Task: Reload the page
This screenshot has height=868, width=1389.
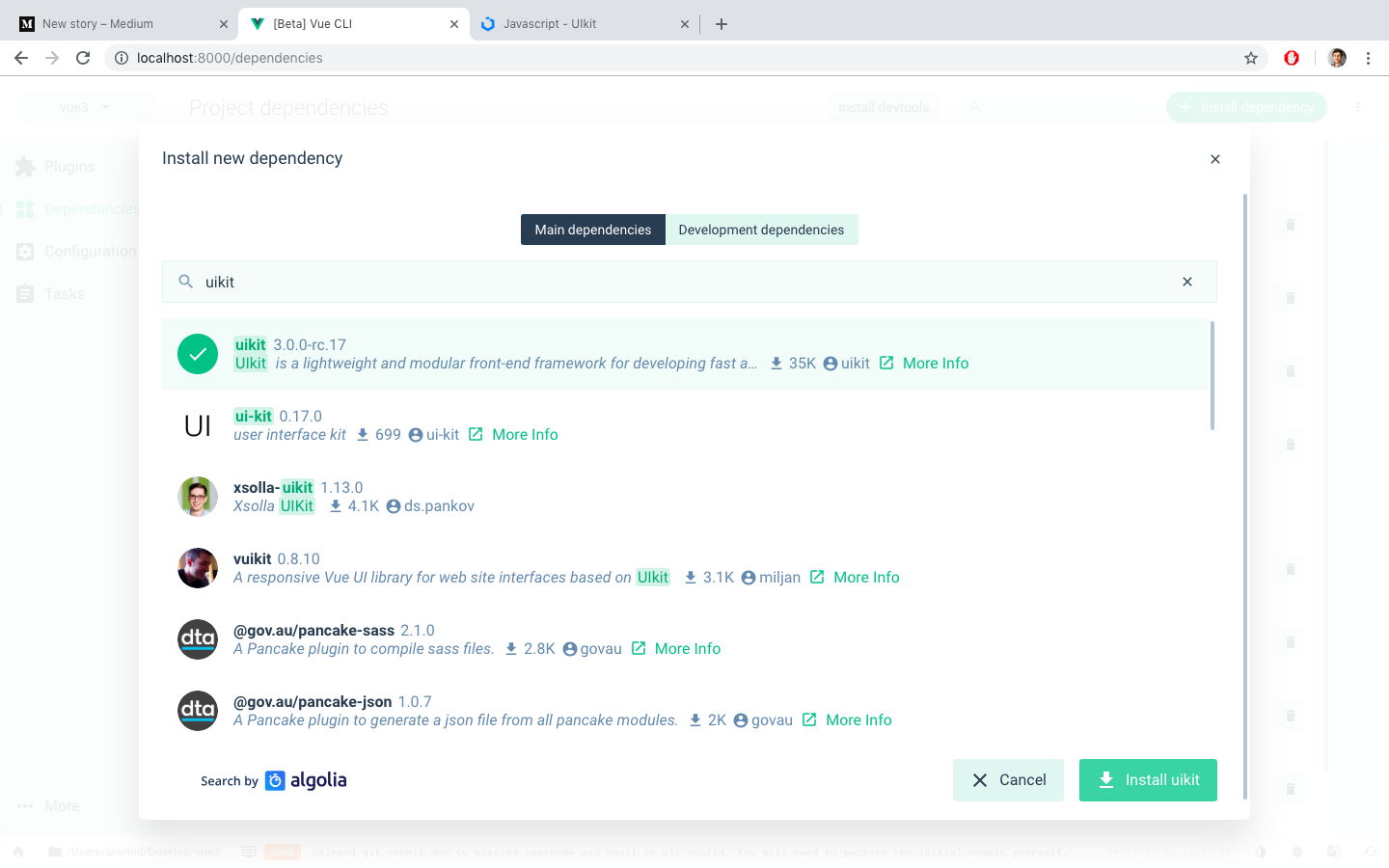Action: pos(83,58)
